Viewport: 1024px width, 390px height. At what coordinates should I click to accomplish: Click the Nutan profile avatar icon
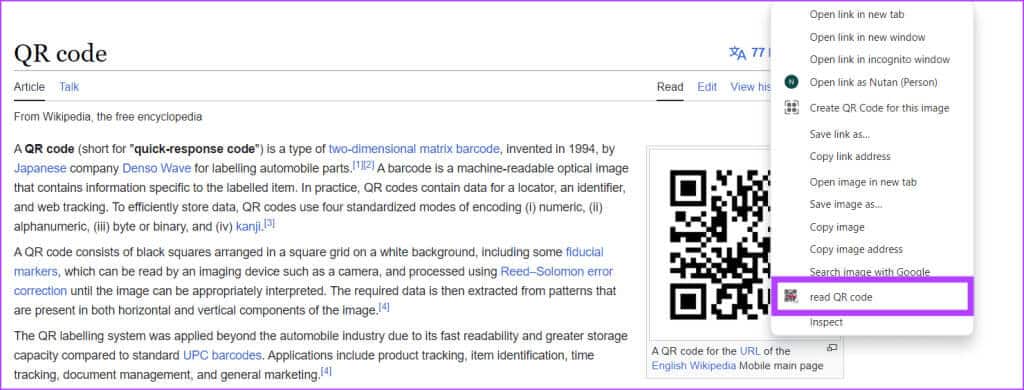[792, 82]
